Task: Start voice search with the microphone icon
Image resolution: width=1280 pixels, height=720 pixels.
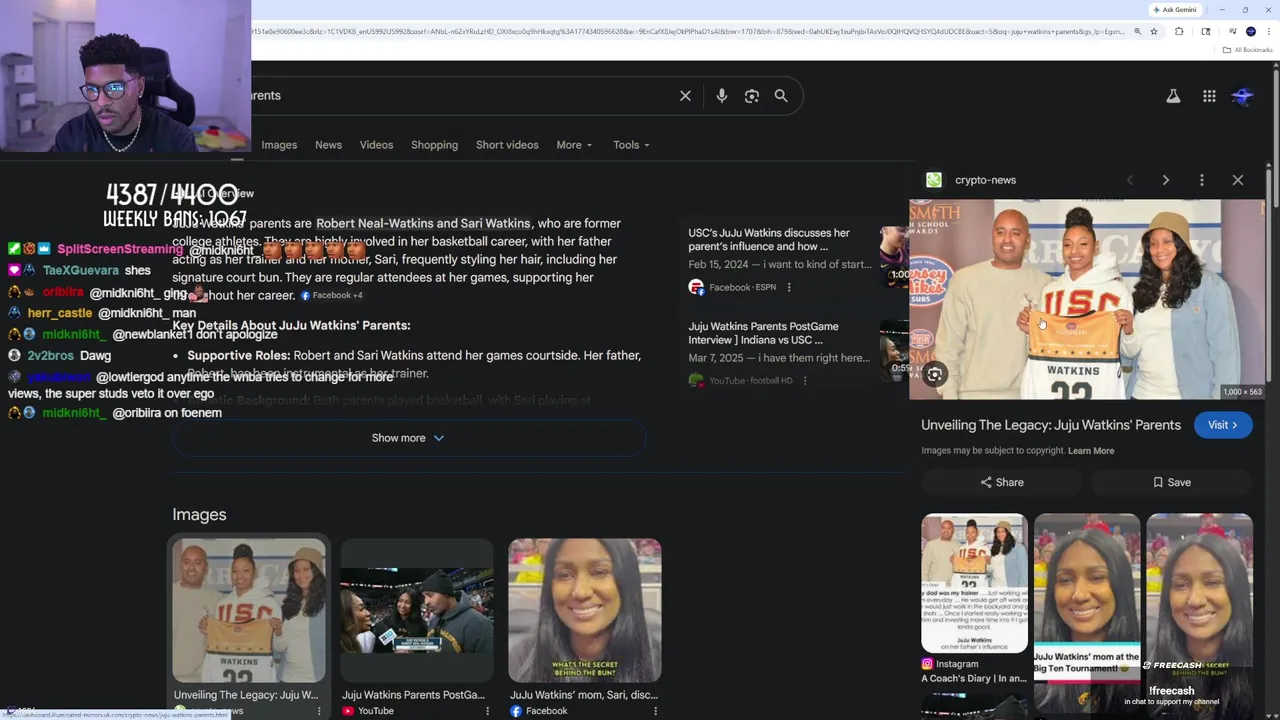Action: pyautogui.click(x=722, y=96)
